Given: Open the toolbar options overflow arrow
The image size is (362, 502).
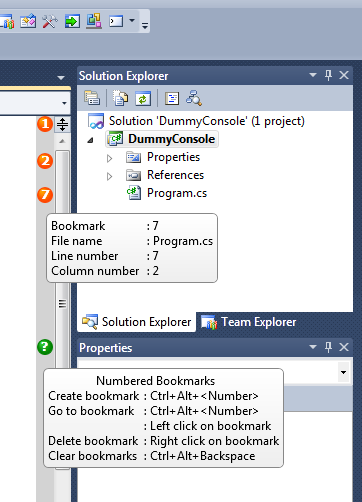Looking at the screenshot, I should click(145, 25).
